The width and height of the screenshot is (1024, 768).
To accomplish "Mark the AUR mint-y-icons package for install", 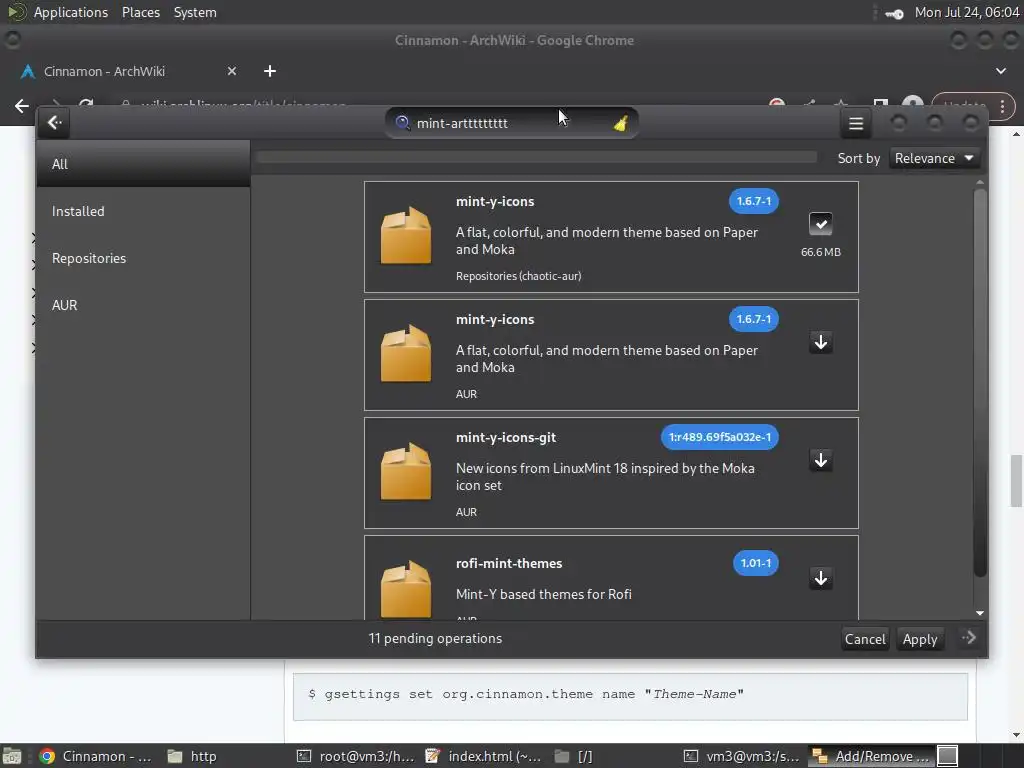I will (x=820, y=342).
